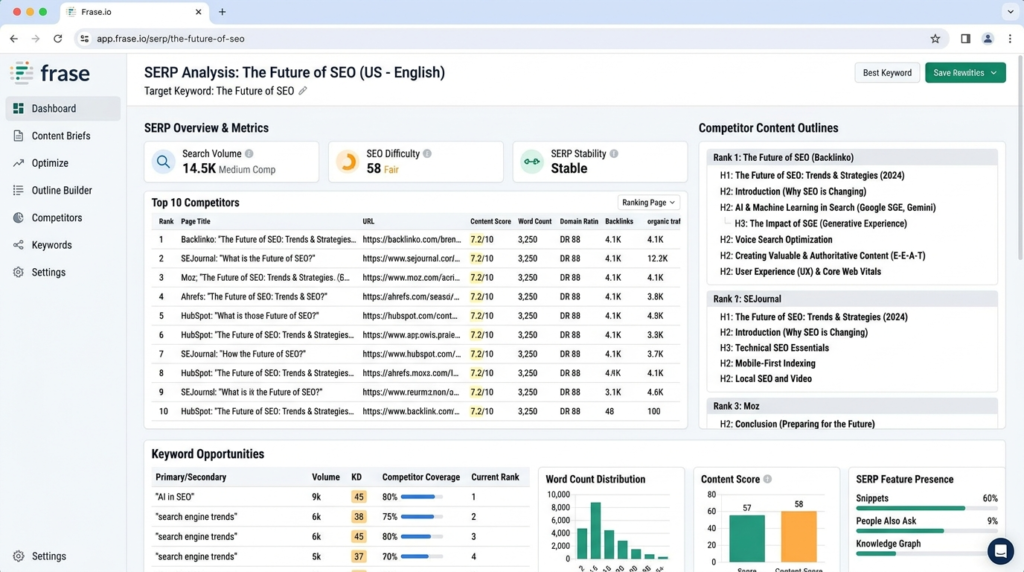Open the Outline Builder
This screenshot has height=572, width=1024.
tap(63, 191)
